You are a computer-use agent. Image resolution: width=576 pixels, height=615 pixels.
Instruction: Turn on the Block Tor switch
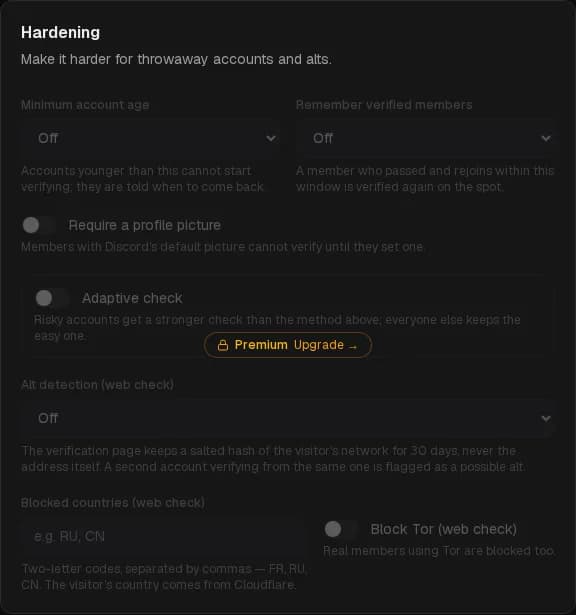[341, 529]
